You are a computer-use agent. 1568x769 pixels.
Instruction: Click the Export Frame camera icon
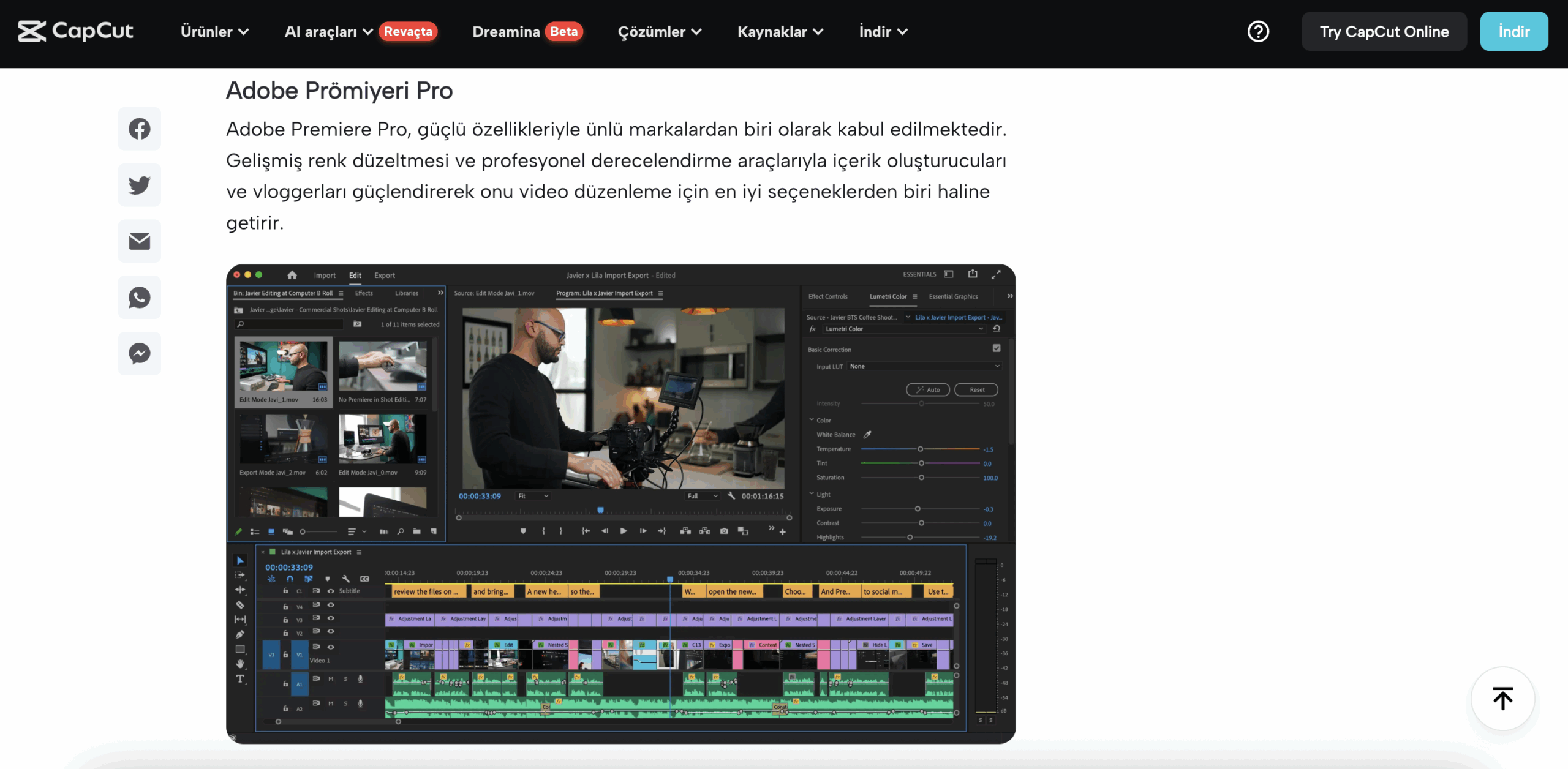724,531
